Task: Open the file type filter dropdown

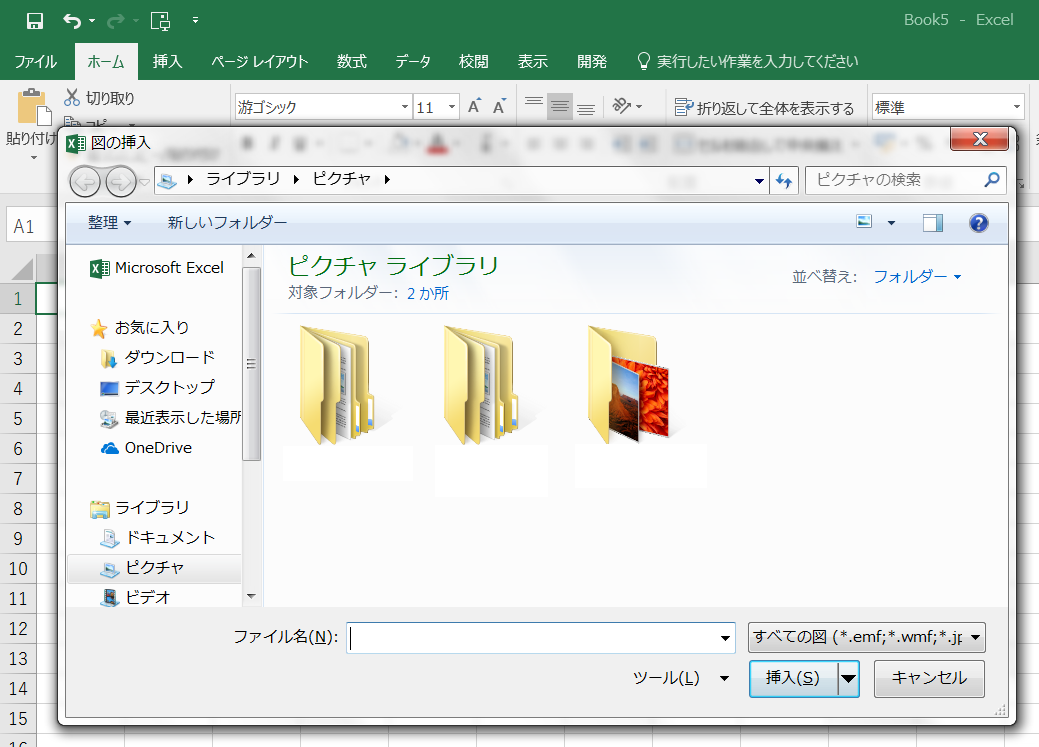Action: click(866, 637)
